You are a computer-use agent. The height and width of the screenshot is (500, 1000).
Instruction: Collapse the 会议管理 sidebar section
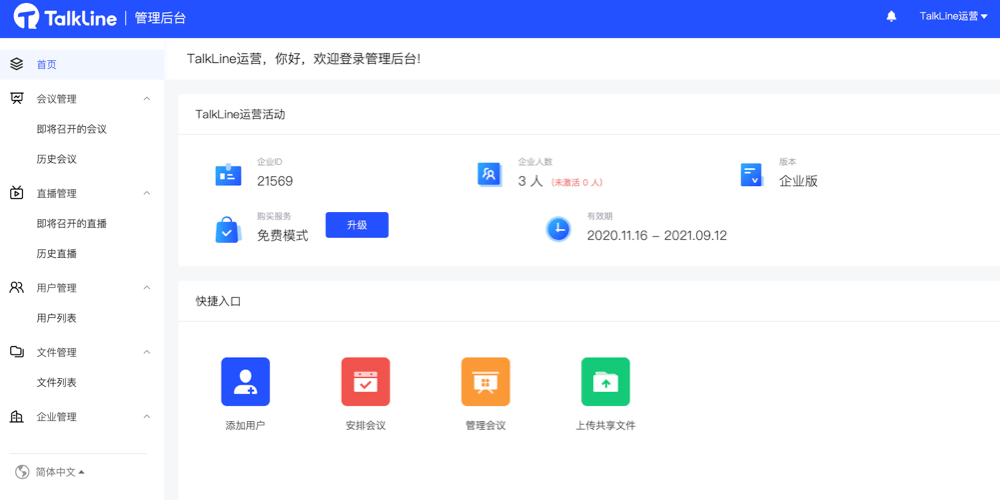(x=147, y=99)
